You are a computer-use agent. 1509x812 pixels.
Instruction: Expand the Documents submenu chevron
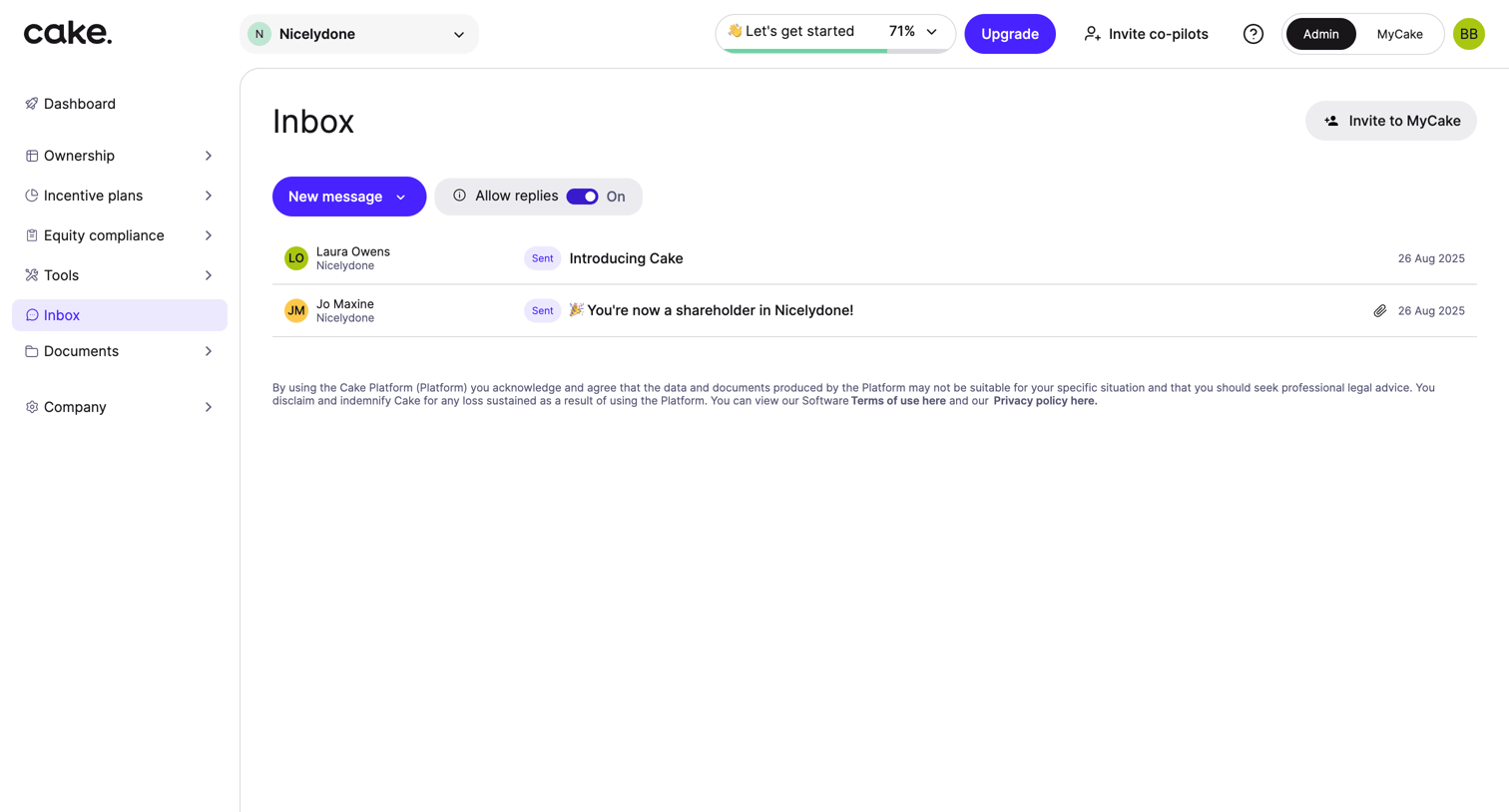209,351
